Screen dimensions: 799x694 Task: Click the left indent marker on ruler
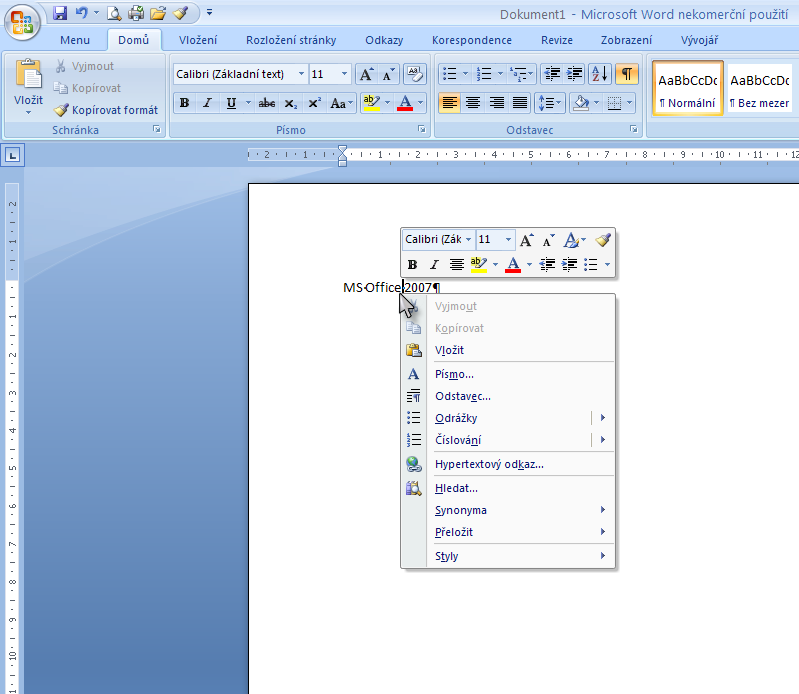tap(342, 163)
